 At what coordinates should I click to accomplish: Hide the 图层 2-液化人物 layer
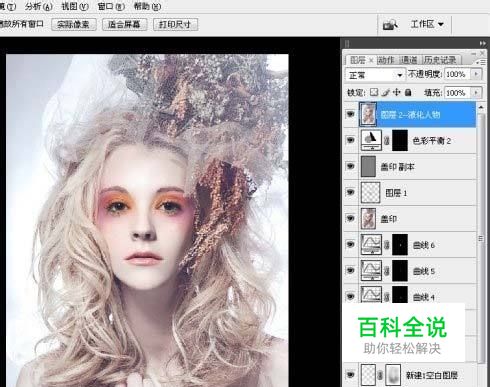(350, 114)
